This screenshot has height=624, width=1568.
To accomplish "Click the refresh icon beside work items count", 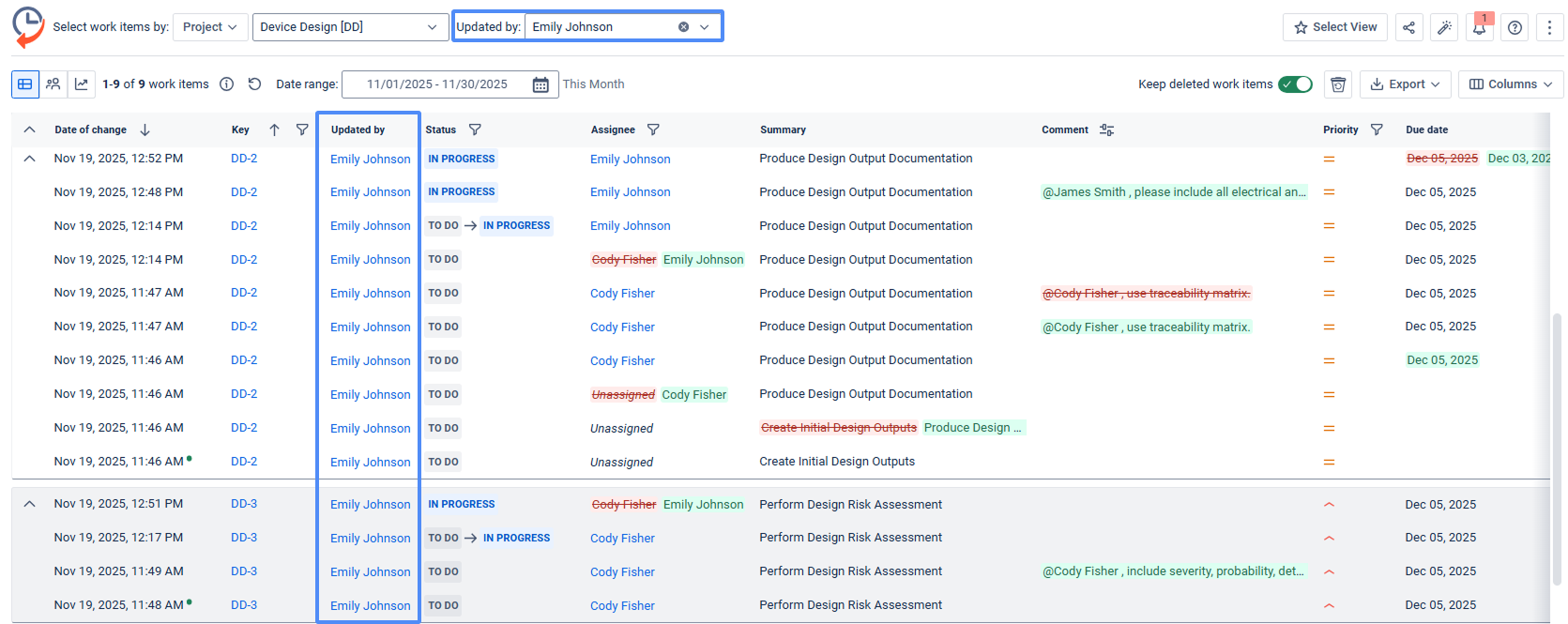I will coord(254,84).
